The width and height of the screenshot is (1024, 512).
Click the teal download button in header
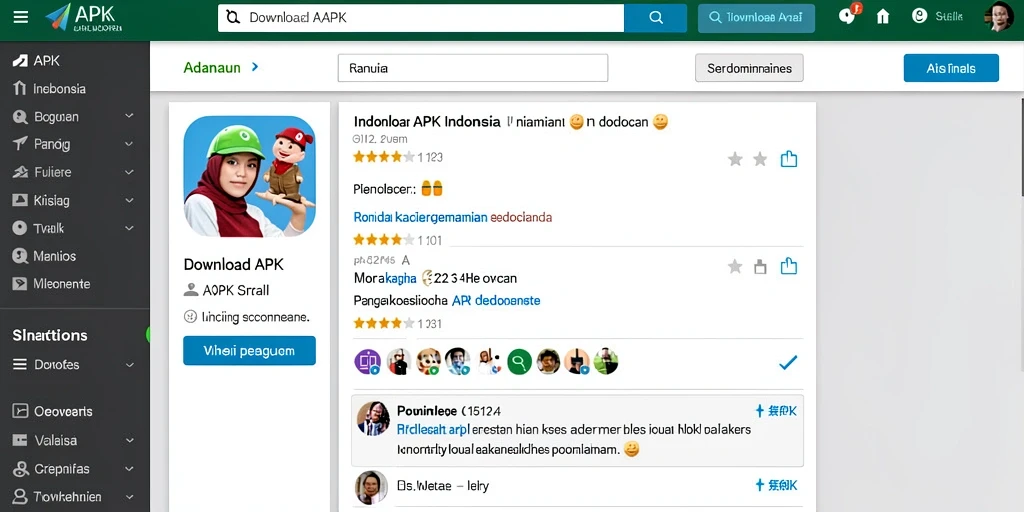756,18
